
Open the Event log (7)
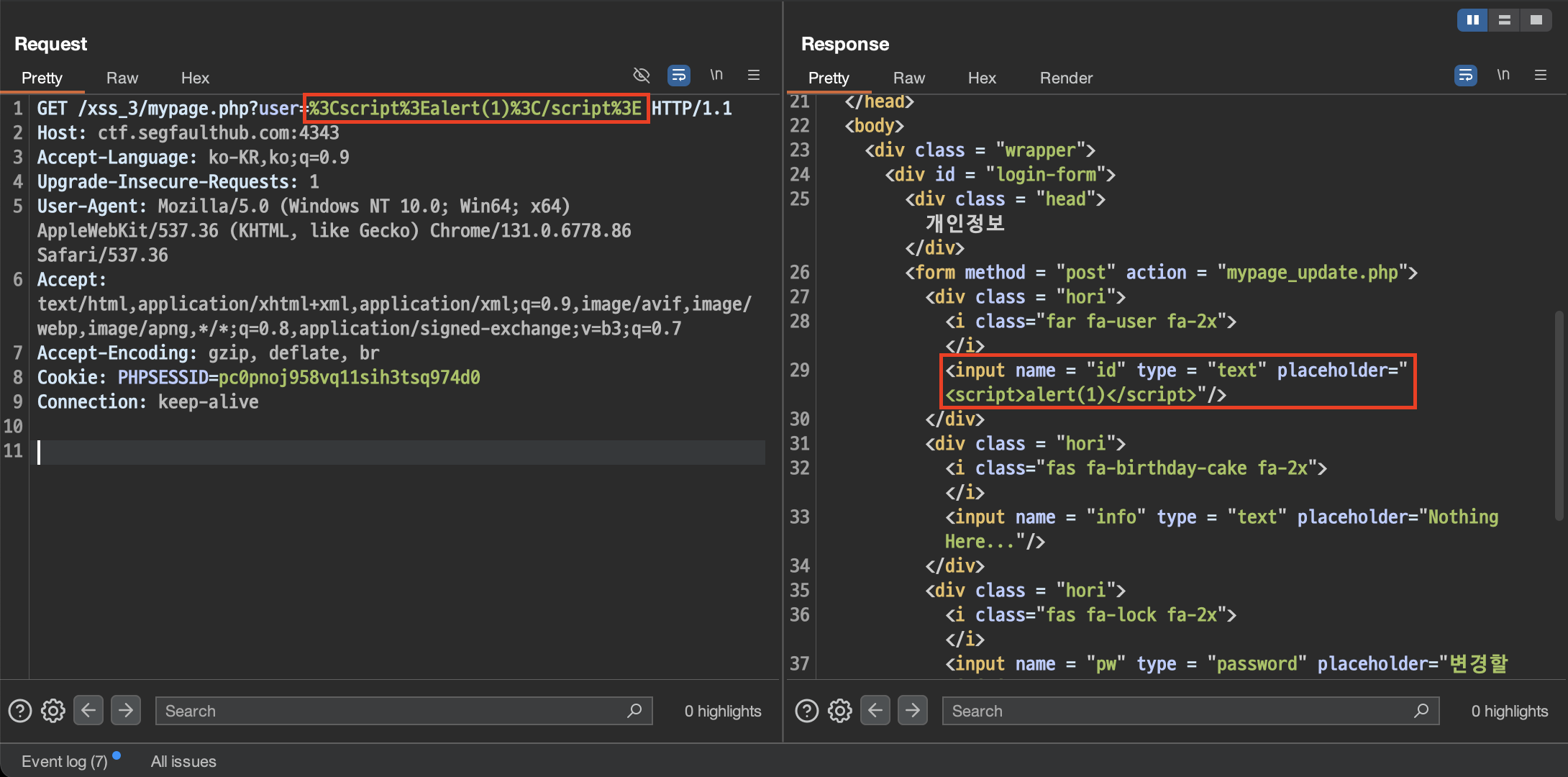(x=65, y=761)
